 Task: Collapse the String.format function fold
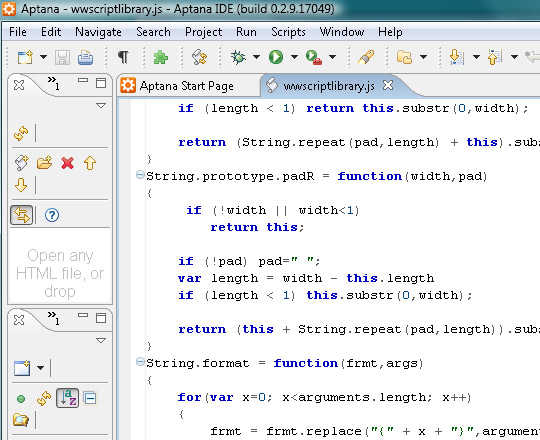[x=140, y=362]
